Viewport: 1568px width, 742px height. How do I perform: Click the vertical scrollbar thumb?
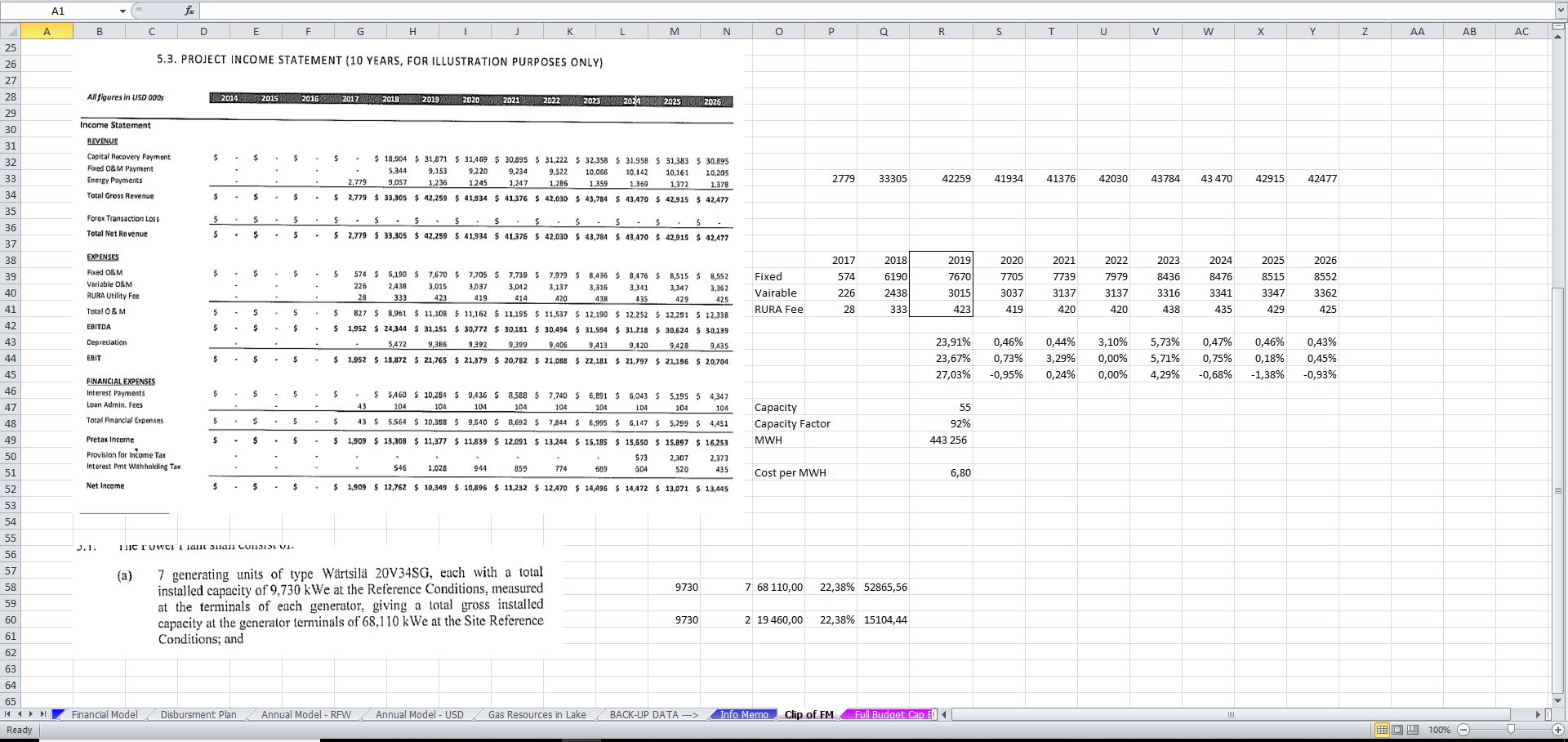[x=1559, y=490]
